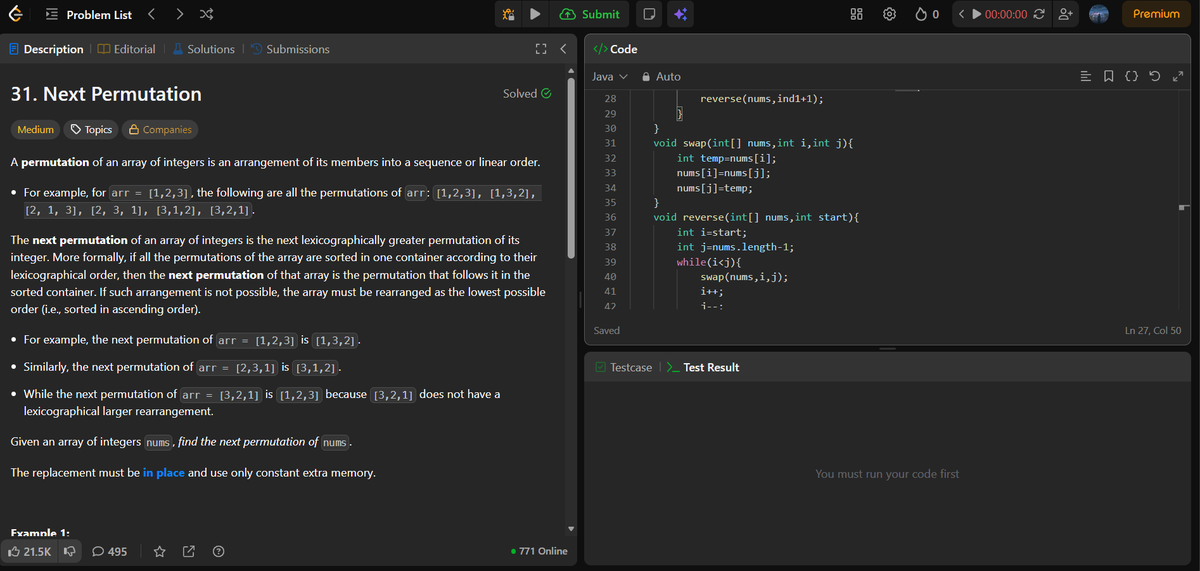Submit the solution

pos(590,14)
